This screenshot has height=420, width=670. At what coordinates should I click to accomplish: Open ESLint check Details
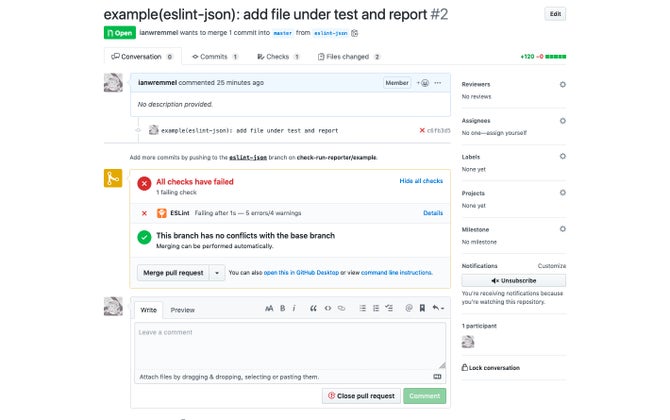click(x=433, y=213)
